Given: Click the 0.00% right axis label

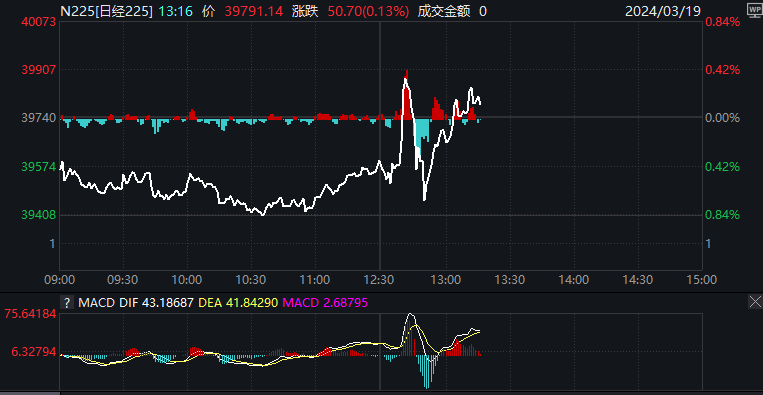Looking at the screenshot, I should [x=723, y=118].
